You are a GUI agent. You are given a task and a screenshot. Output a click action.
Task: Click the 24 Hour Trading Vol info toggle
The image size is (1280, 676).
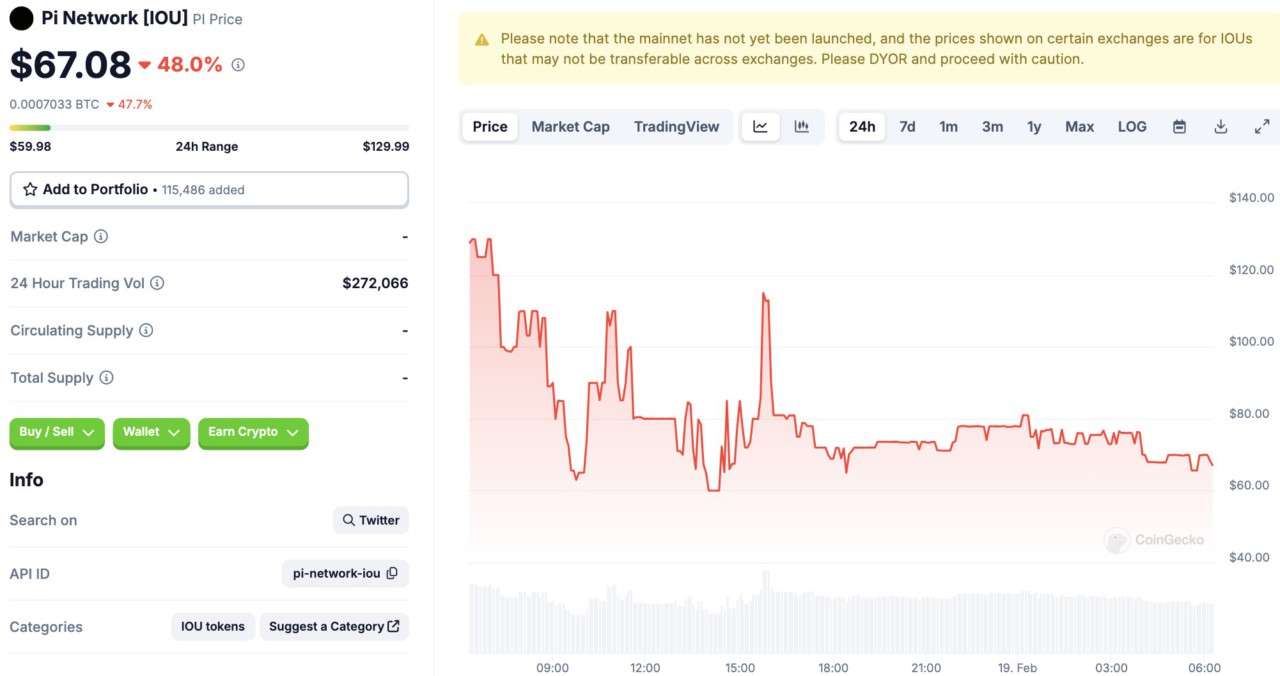(x=157, y=283)
